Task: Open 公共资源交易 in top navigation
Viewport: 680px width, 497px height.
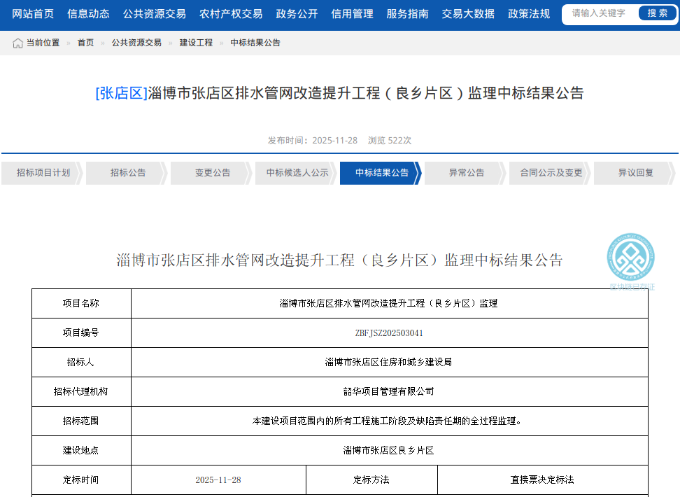Action: point(154,14)
